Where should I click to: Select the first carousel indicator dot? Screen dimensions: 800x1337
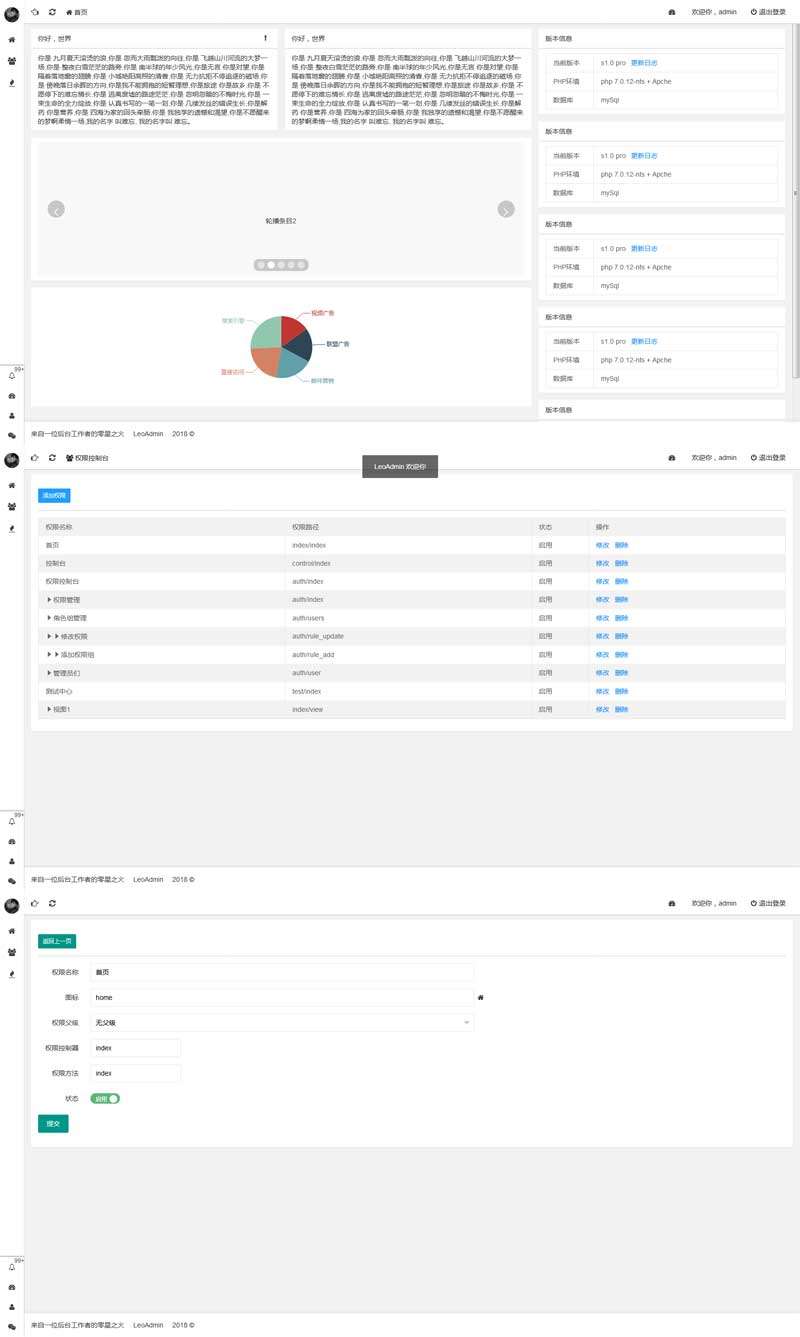(260, 265)
